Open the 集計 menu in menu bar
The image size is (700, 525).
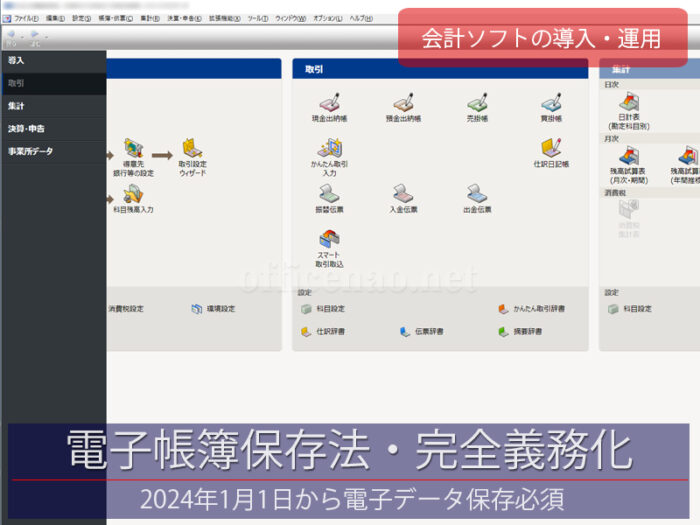tap(150, 18)
